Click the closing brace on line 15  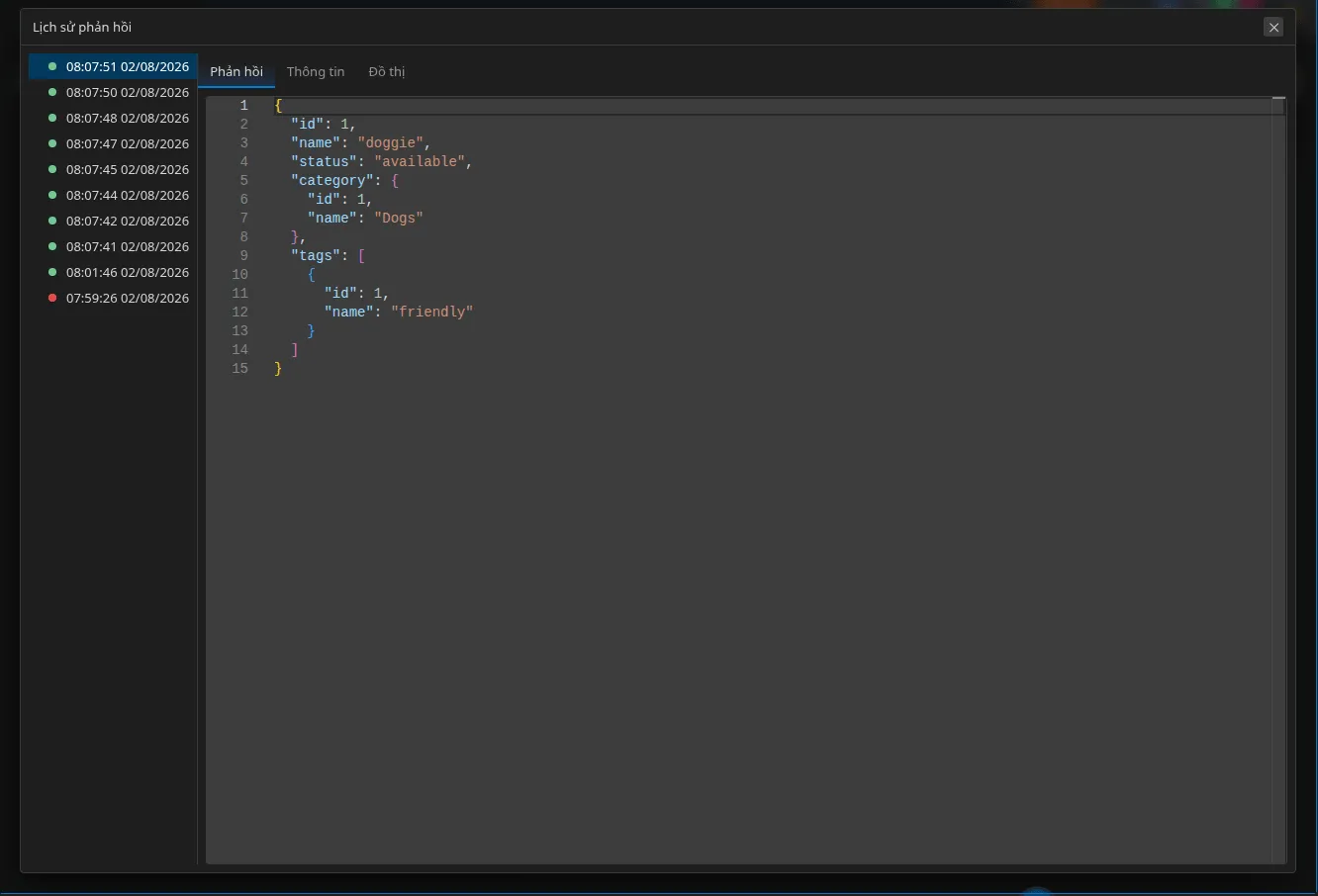[278, 368]
